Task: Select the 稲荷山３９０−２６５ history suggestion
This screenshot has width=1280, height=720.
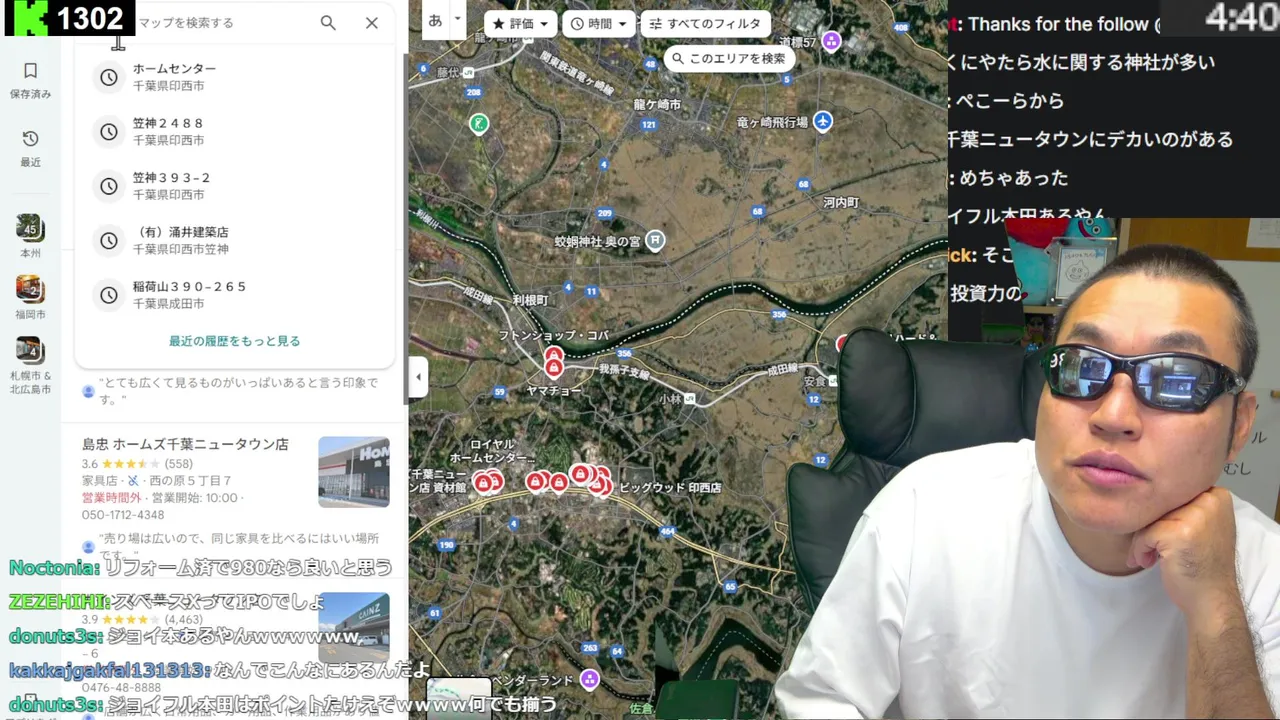Action: [x=235, y=295]
